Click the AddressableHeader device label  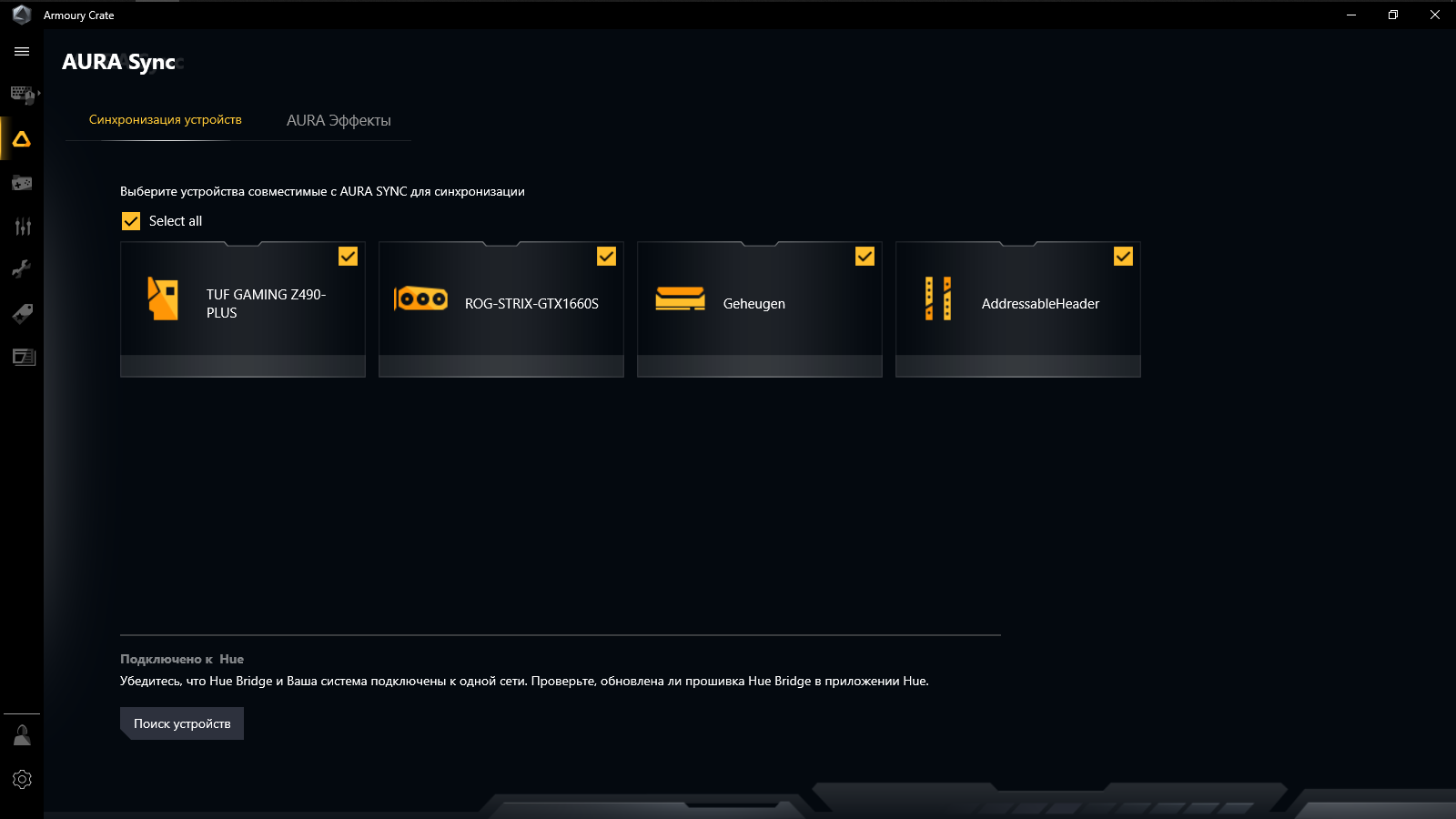point(1040,304)
